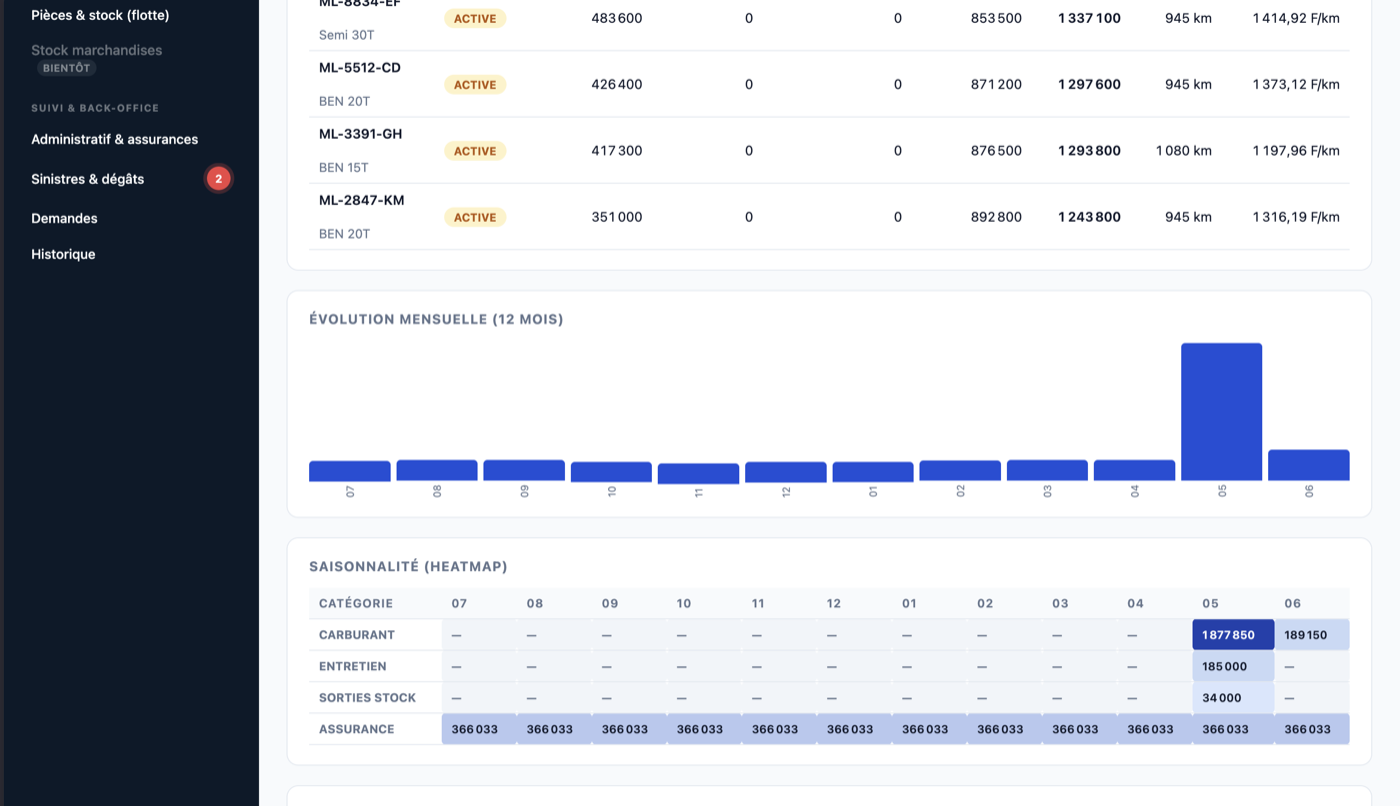Select the 892 800 amount

coord(996,217)
